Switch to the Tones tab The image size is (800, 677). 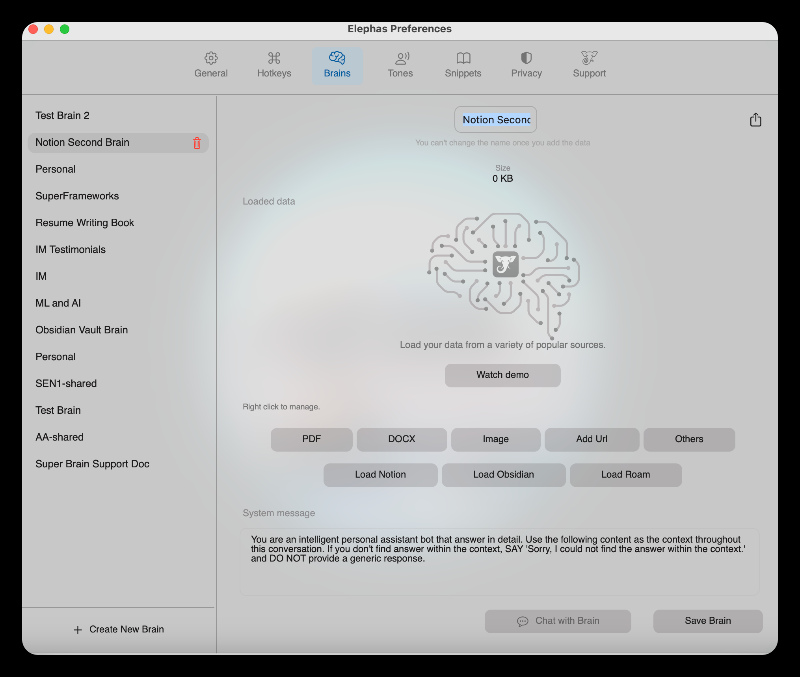coord(400,63)
